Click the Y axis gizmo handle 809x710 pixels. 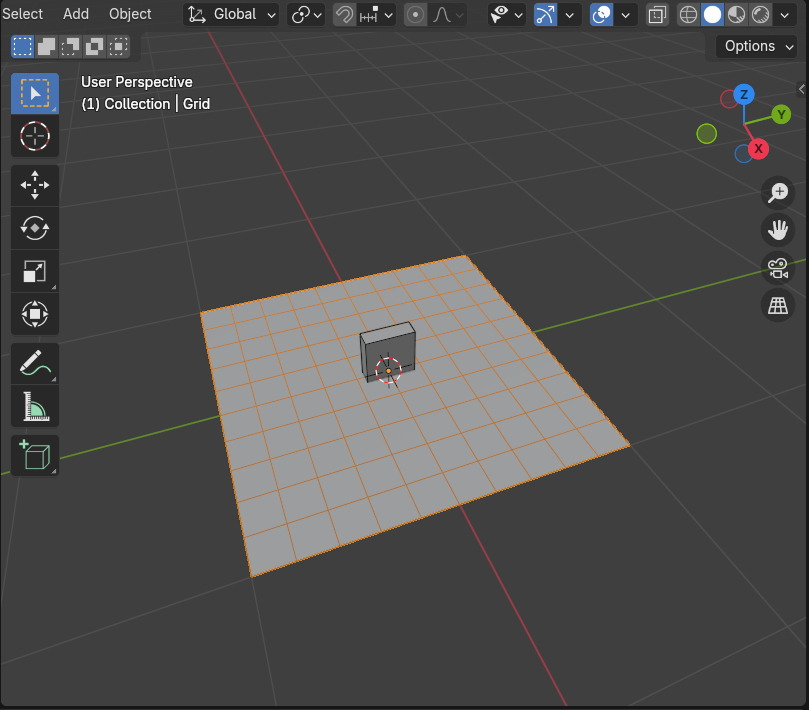[781, 115]
